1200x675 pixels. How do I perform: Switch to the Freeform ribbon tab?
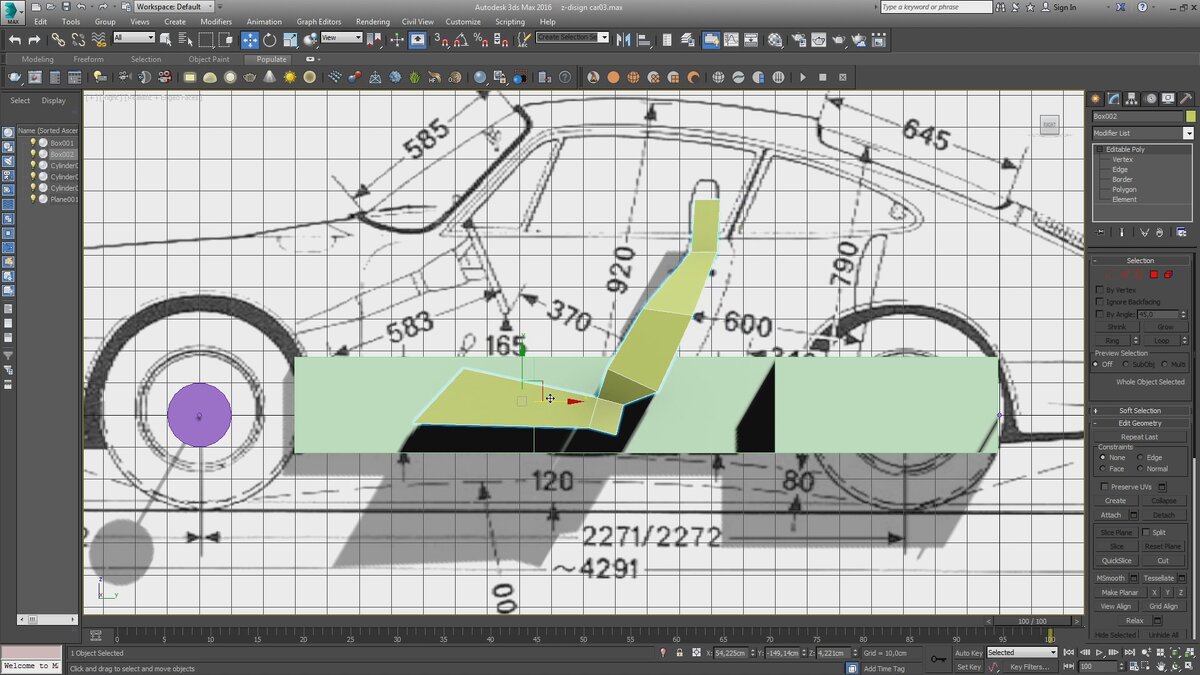coord(88,59)
